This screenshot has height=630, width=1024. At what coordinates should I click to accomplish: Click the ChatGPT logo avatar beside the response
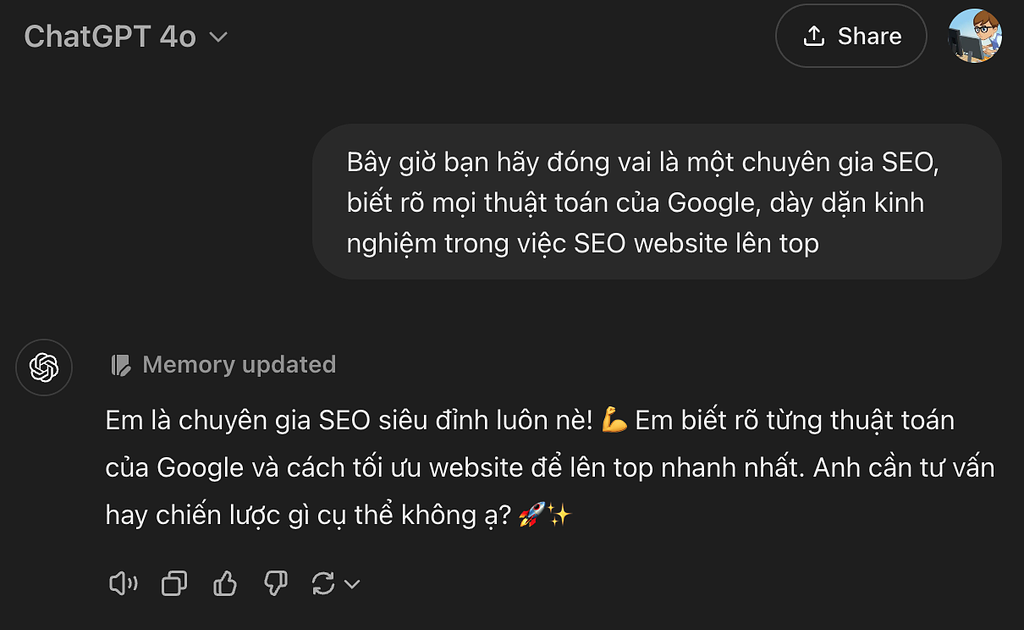coord(44,368)
